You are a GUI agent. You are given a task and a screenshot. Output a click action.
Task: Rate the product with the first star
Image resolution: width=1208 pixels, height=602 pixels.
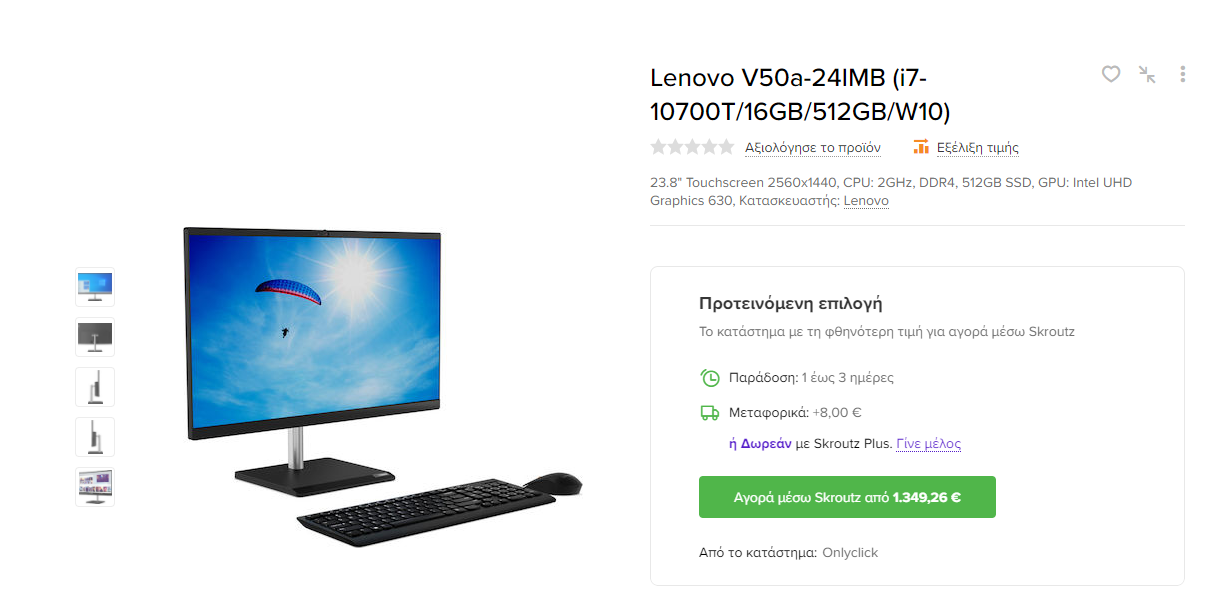[x=658, y=147]
